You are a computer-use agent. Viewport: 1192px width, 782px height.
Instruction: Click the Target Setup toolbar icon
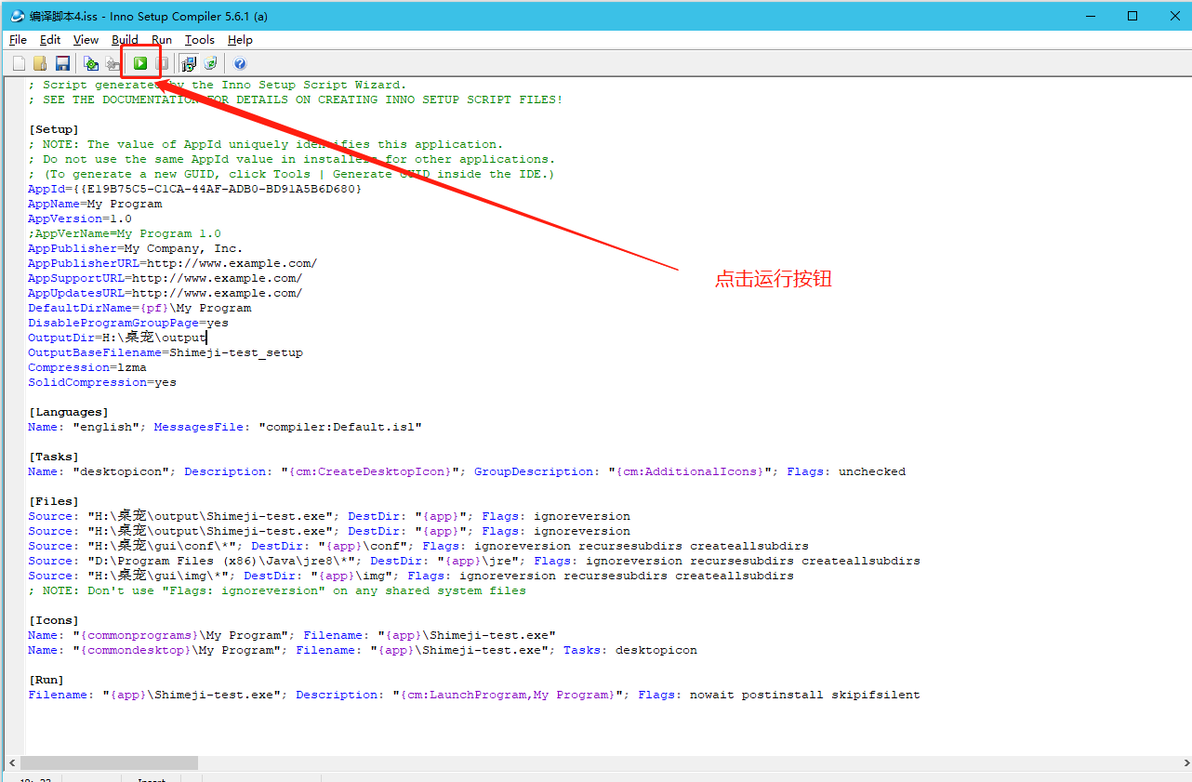coord(189,64)
